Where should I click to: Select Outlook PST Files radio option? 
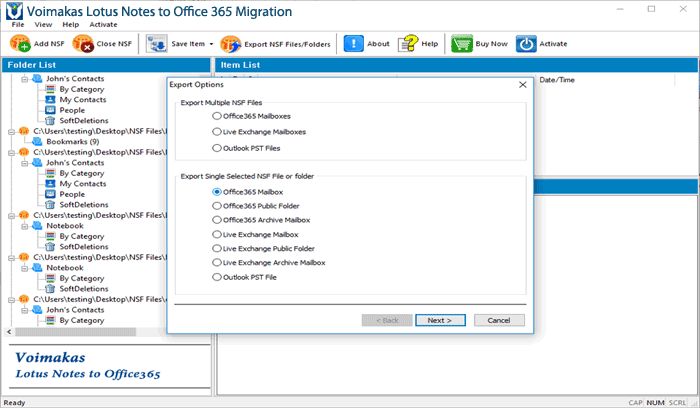point(217,148)
